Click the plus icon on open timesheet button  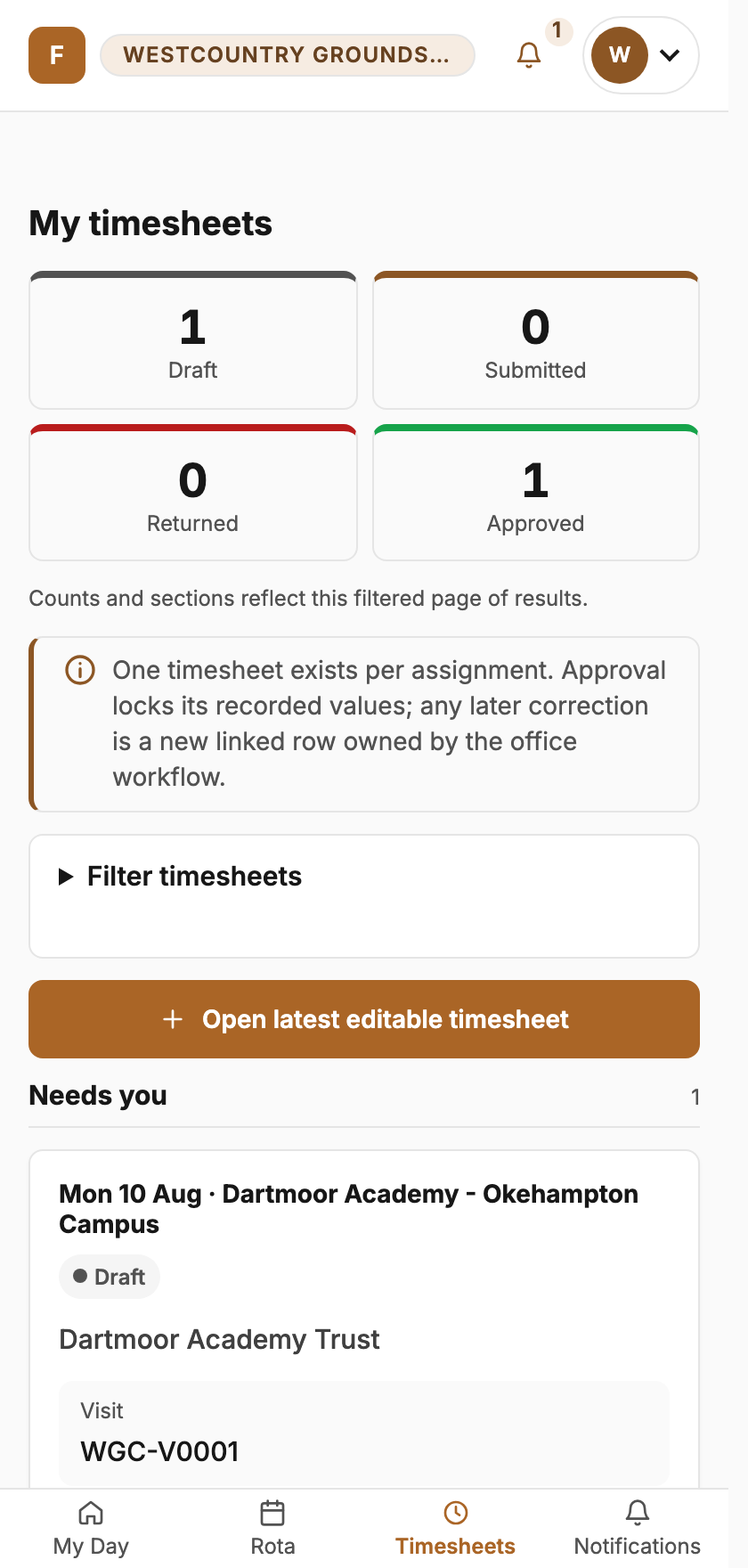(x=173, y=1019)
